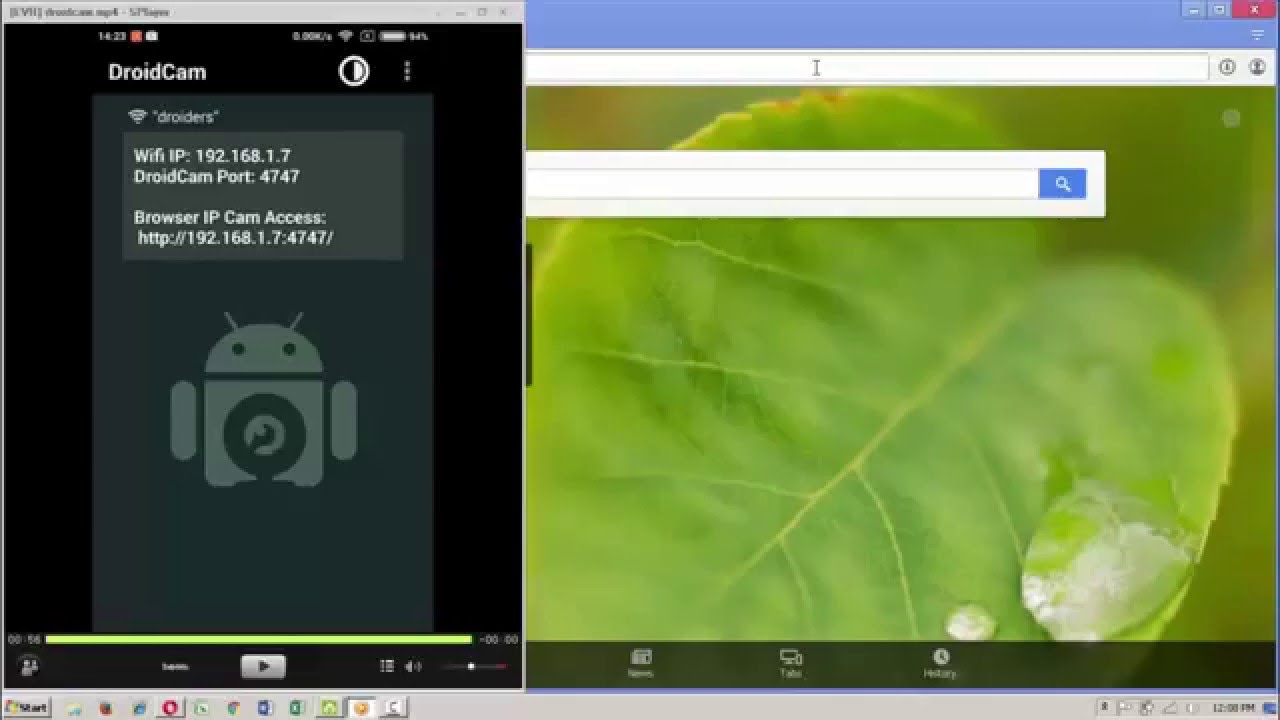Click the SPlayer share icon at bottom-left

click(x=29, y=666)
